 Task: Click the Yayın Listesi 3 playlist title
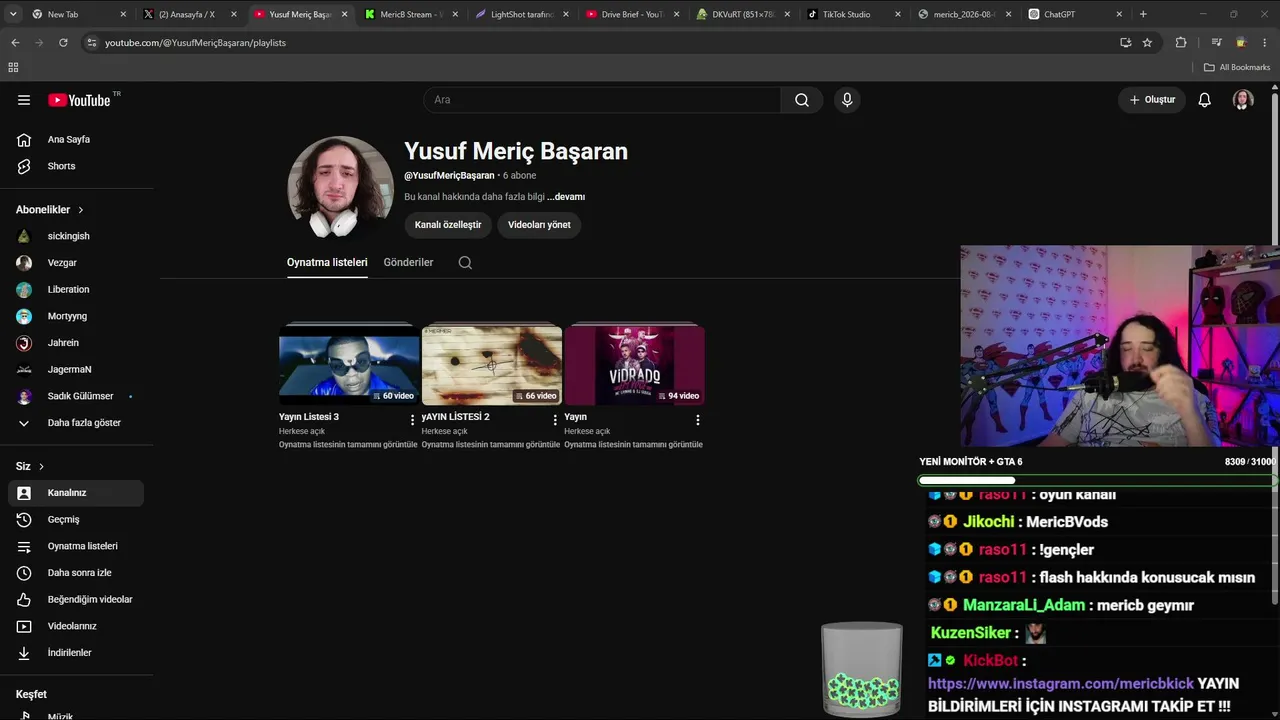click(x=309, y=417)
